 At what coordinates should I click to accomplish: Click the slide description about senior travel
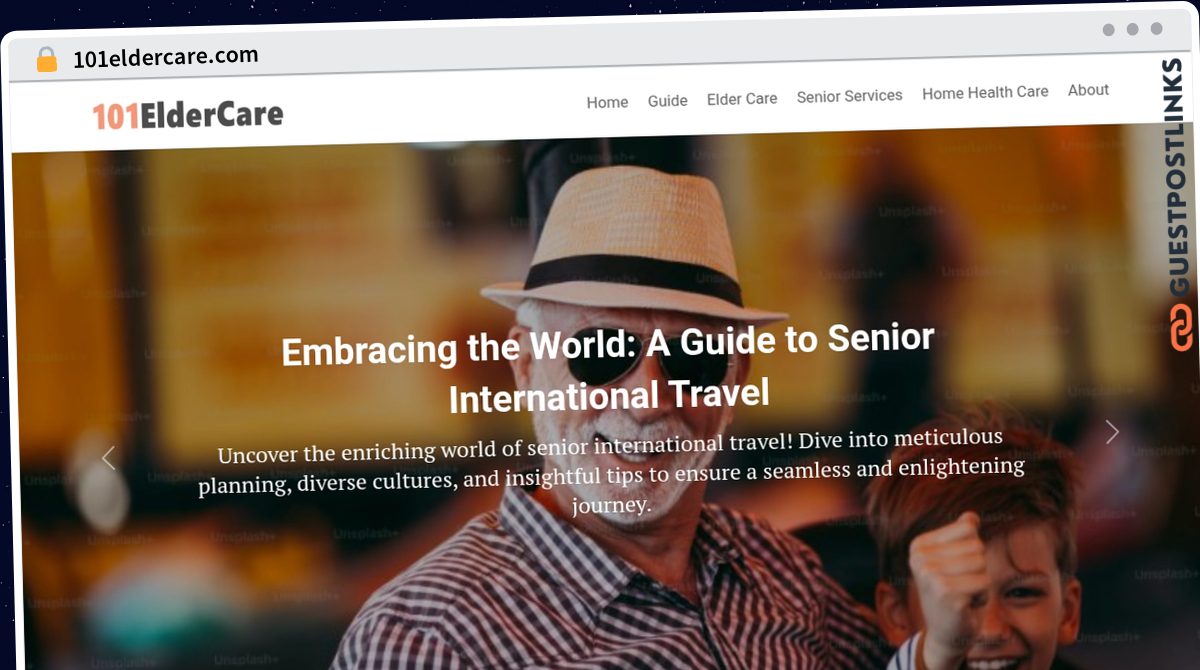611,471
